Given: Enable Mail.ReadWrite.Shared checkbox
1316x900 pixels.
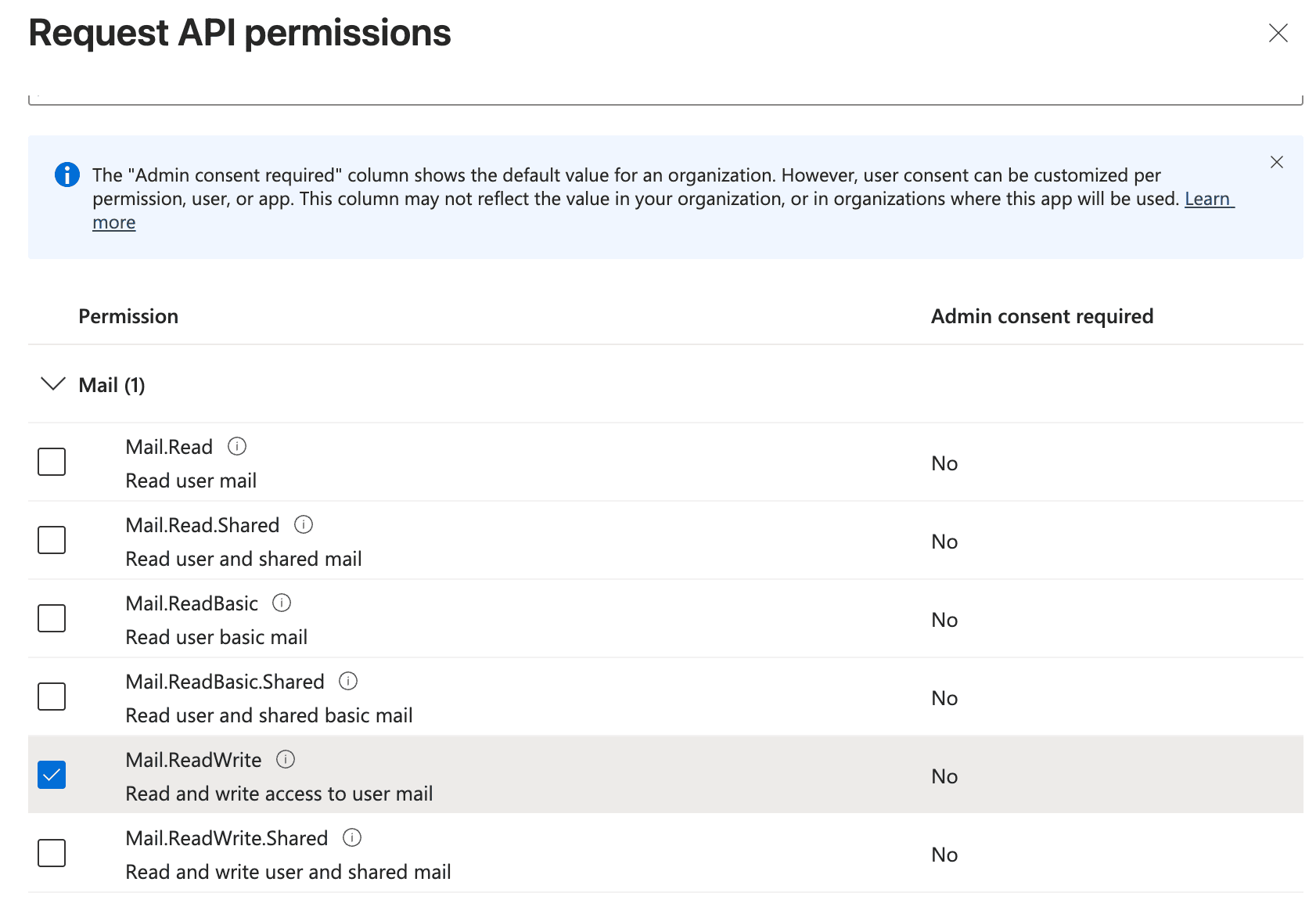Looking at the screenshot, I should click(52, 853).
